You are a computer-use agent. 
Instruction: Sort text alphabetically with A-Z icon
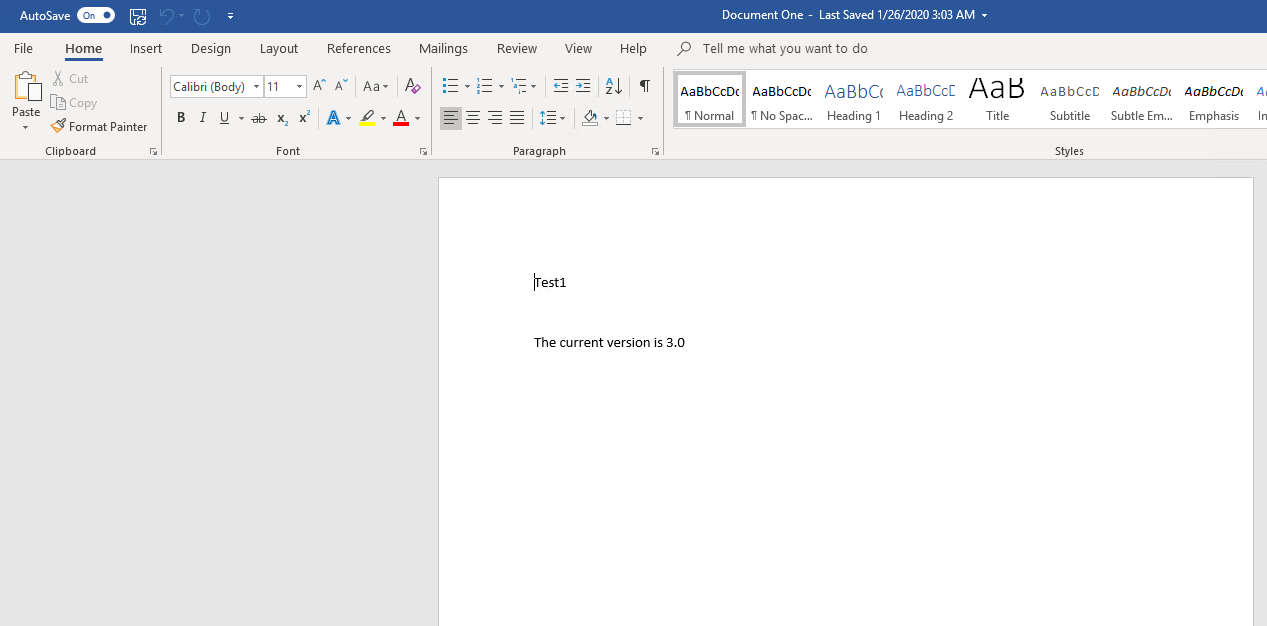point(614,86)
